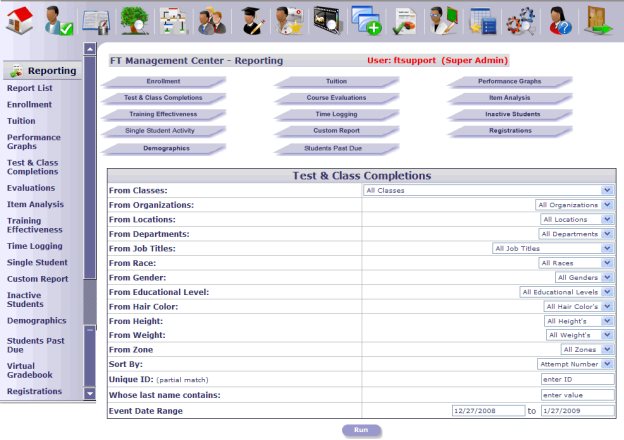Screen dimensions: 624x440
Task: Open the All Height's dropdown
Action: [579, 321]
